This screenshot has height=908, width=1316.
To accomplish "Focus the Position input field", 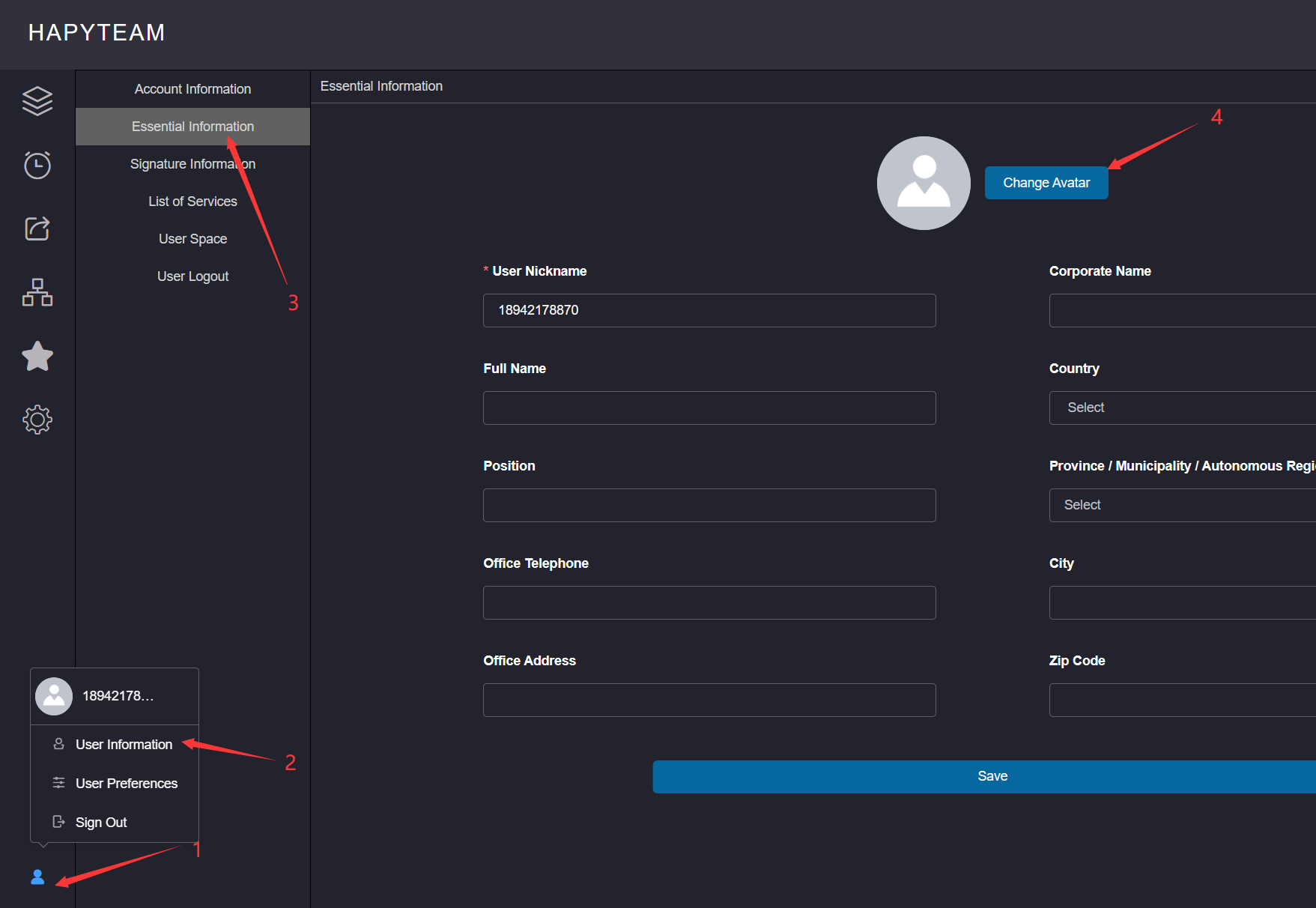I will pyautogui.click(x=709, y=505).
